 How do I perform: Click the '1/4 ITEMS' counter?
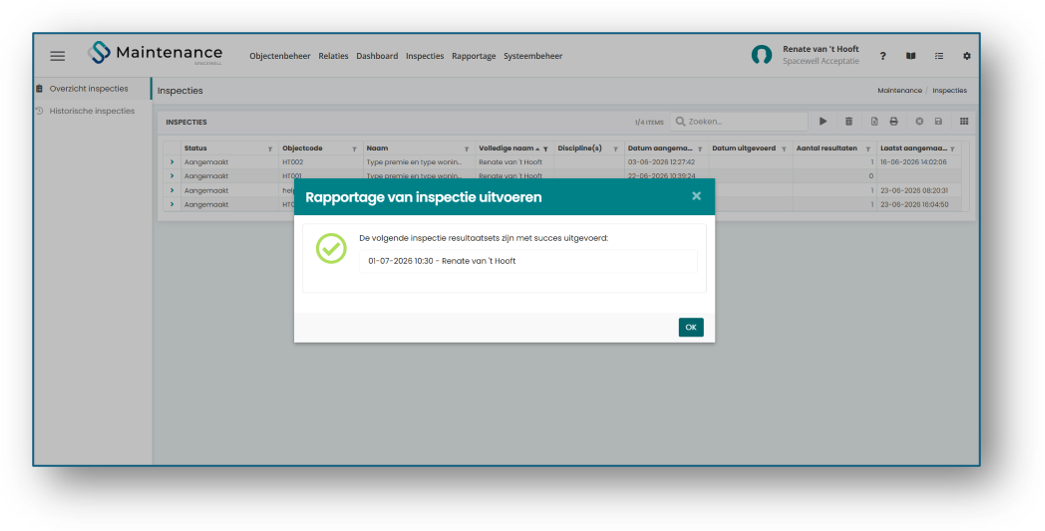(649, 123)
